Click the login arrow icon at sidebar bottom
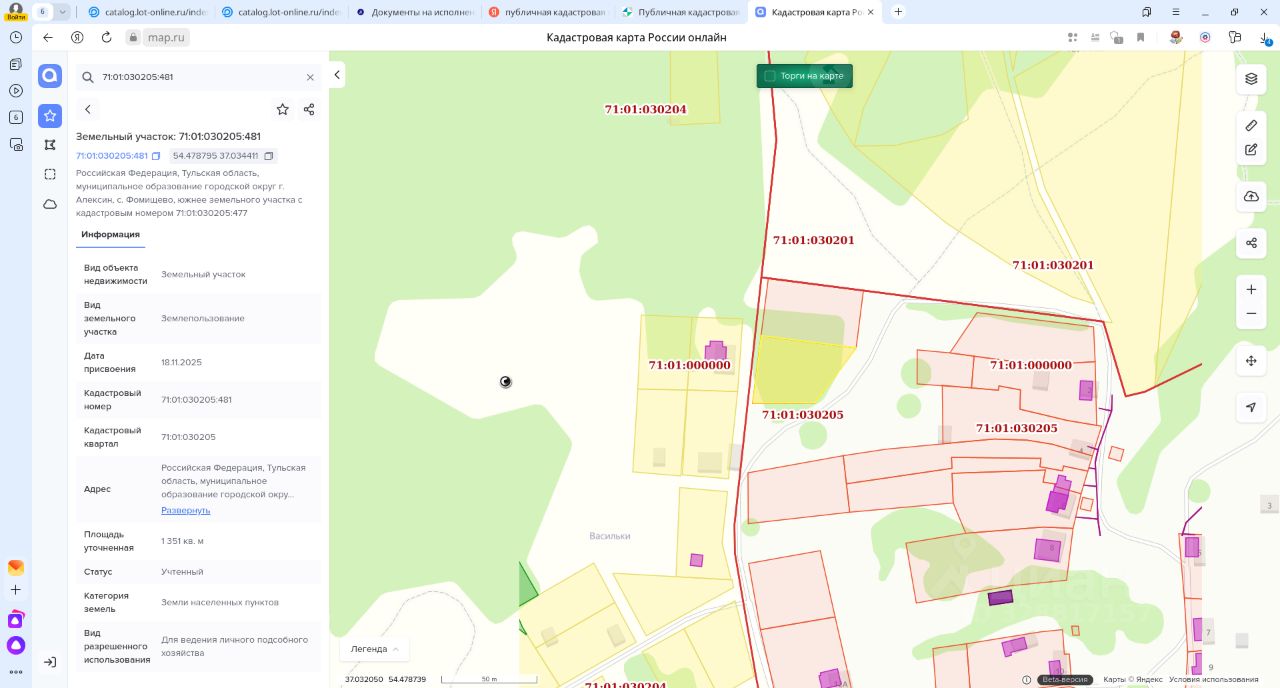Screen dimensions: 1280x688 (50, 662)
